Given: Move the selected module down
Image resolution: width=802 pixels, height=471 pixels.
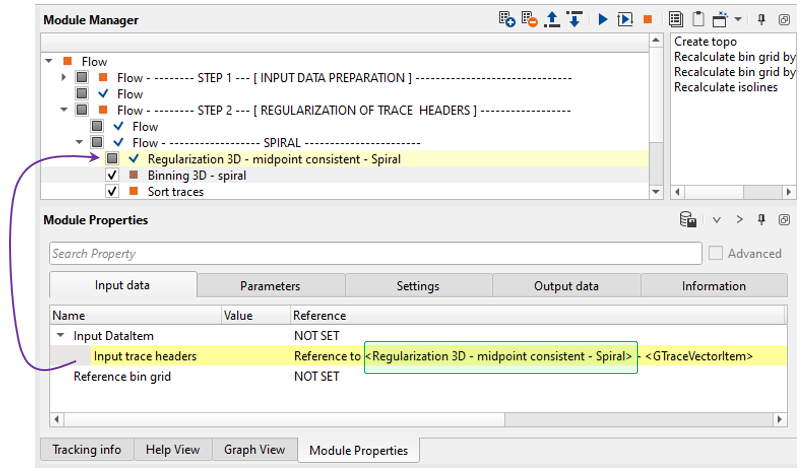Looking at the screenshot, I should (574, 19).
